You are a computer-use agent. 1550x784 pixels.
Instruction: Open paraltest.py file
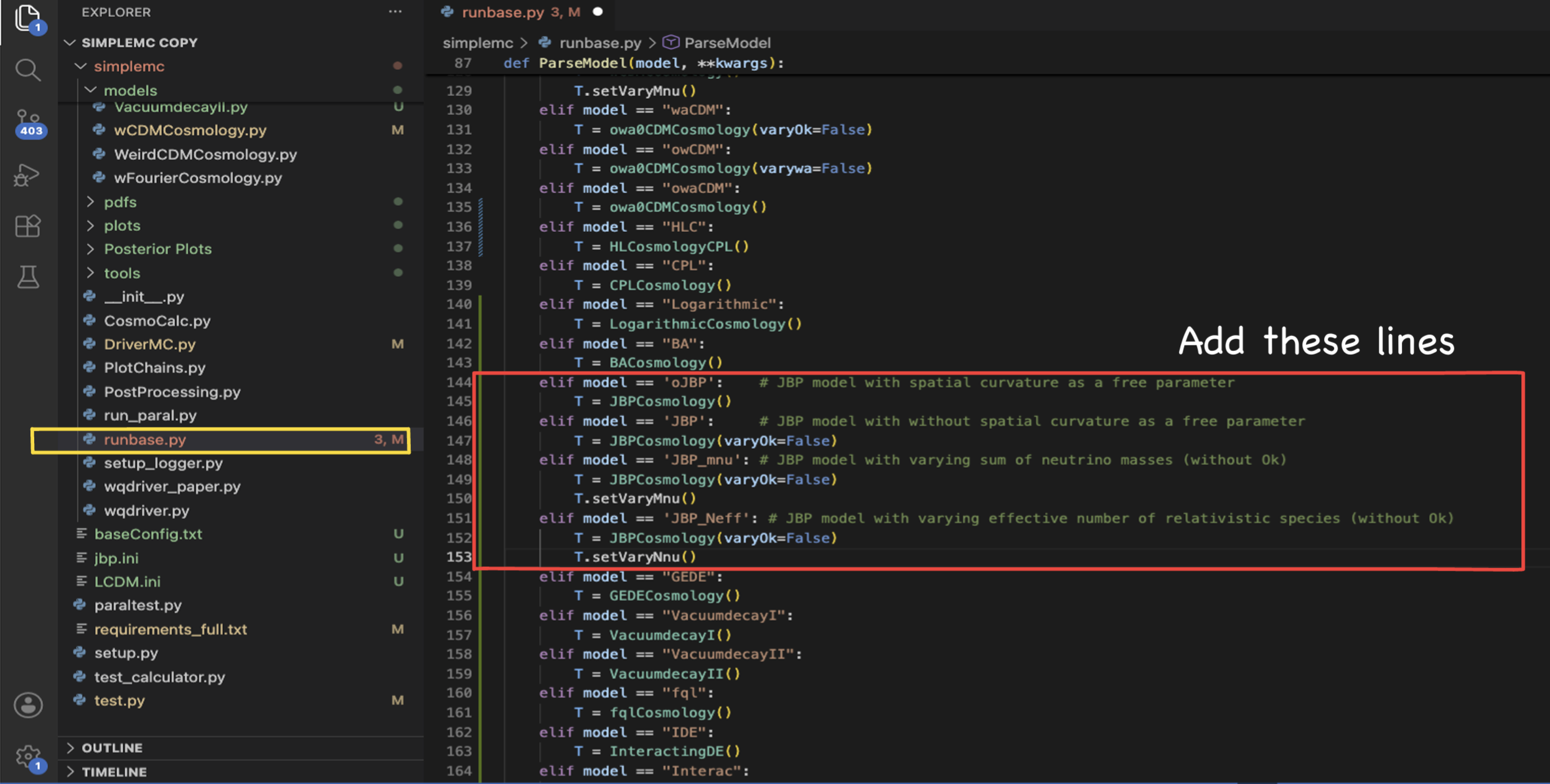138,605
